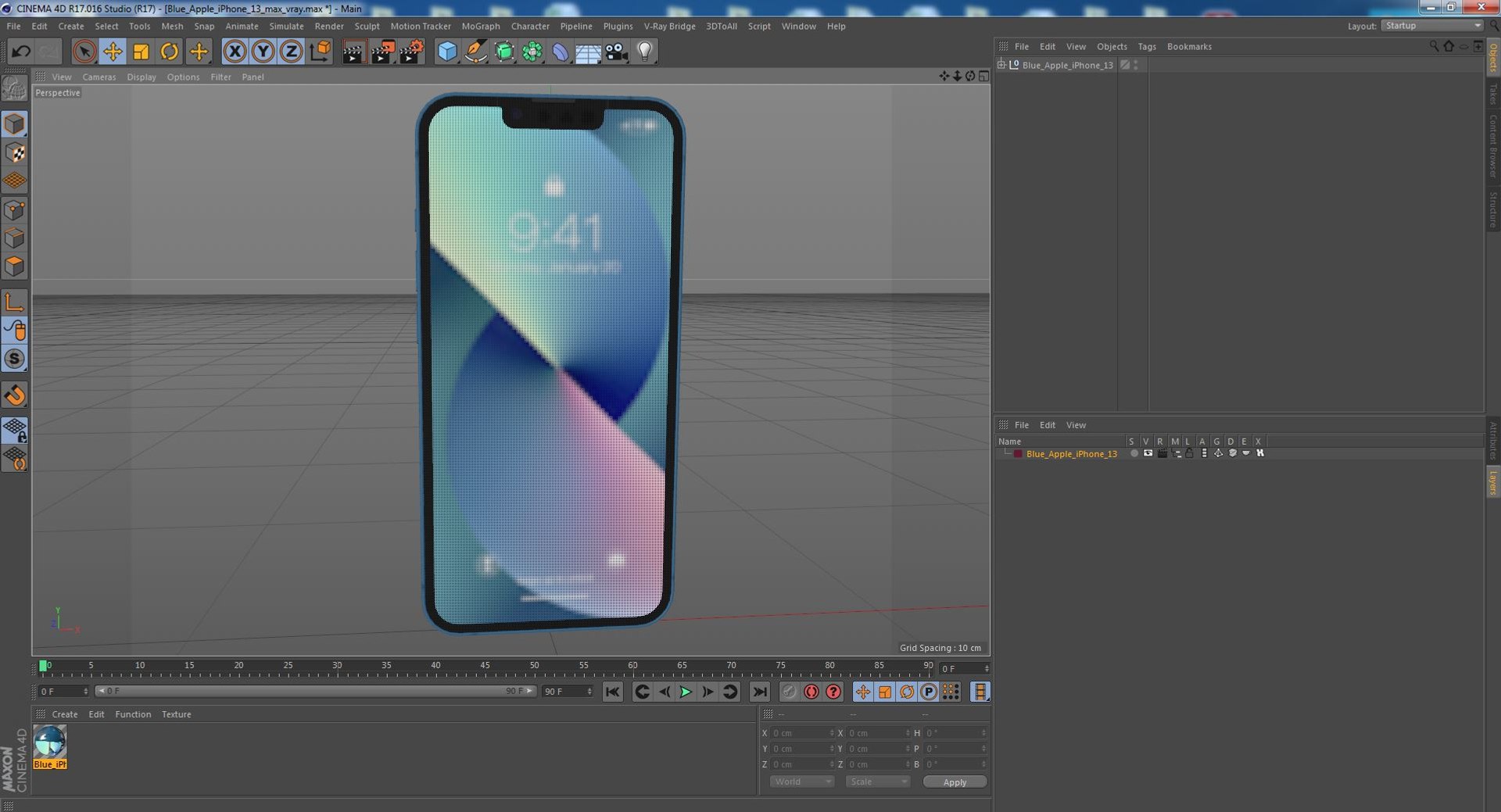Toggle Y axis lock

pos(263,52)
